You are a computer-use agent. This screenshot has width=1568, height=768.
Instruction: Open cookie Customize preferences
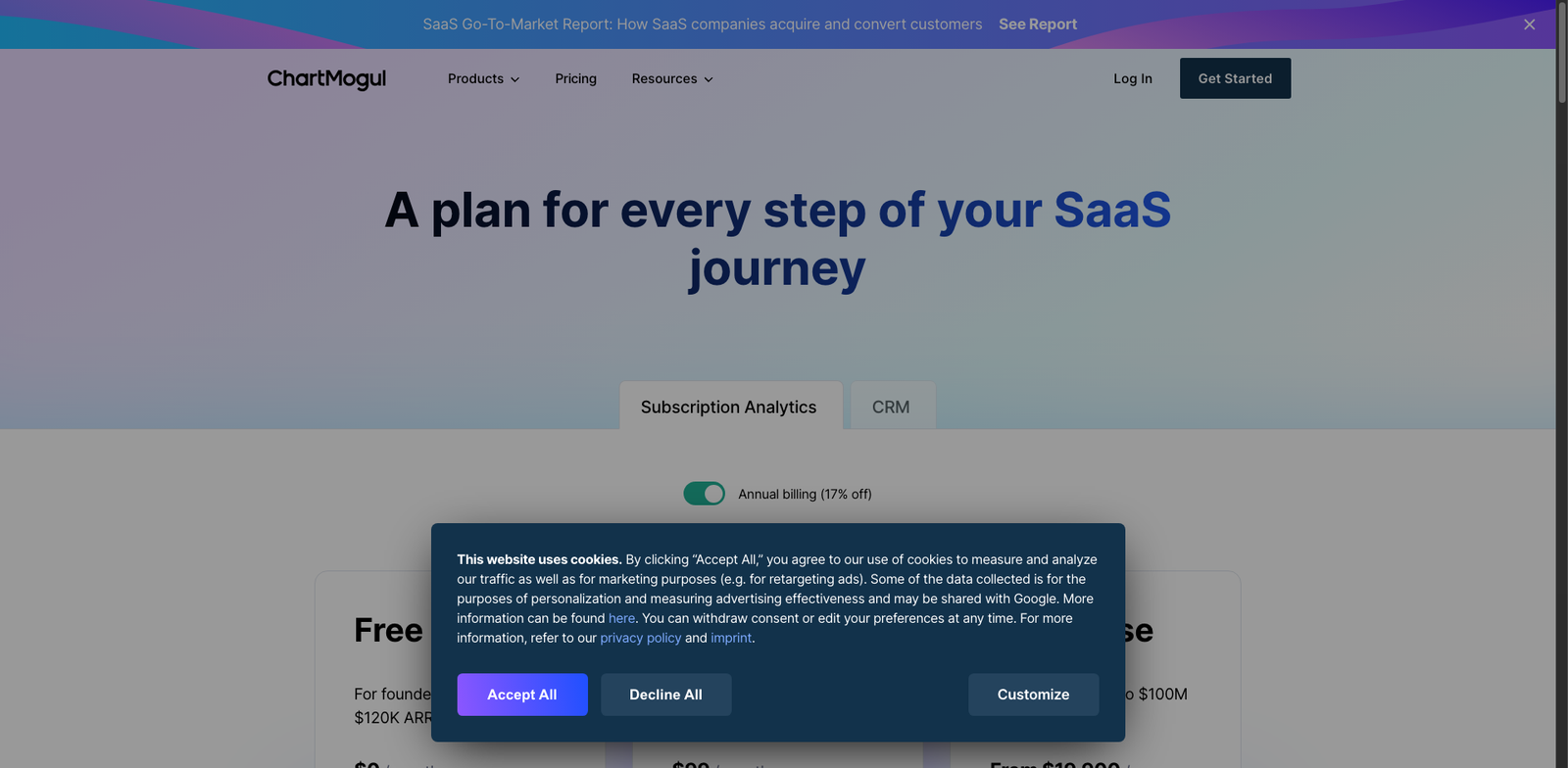tap(1033, 694)
